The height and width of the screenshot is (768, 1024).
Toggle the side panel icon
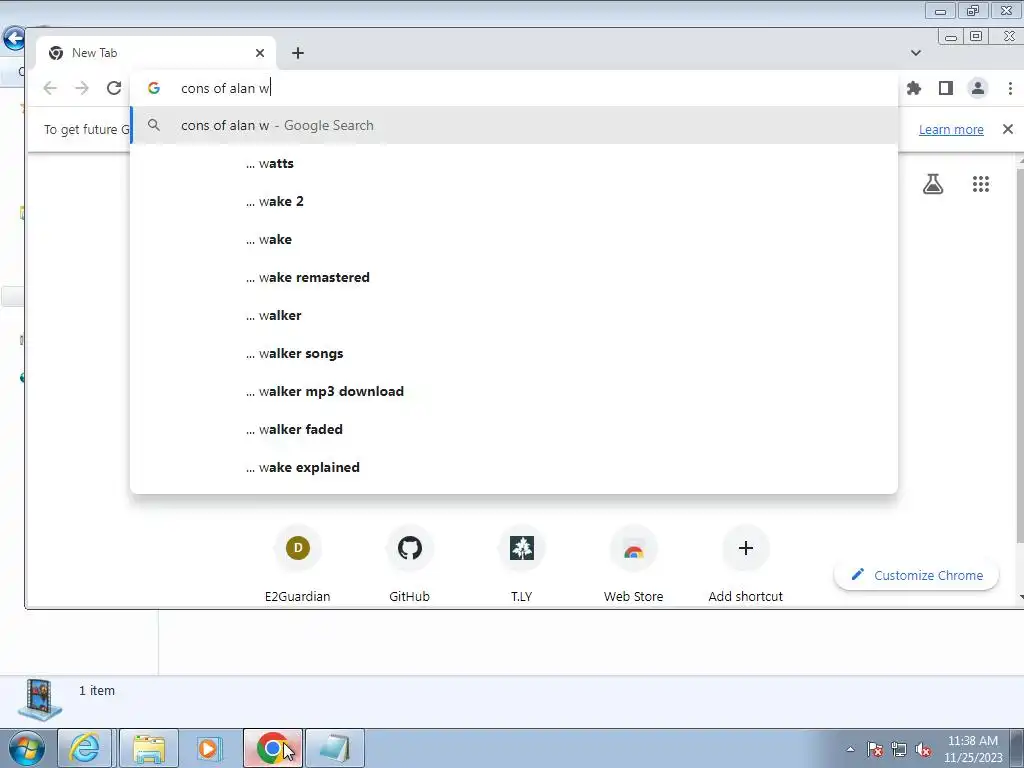[x=946, y=88]
